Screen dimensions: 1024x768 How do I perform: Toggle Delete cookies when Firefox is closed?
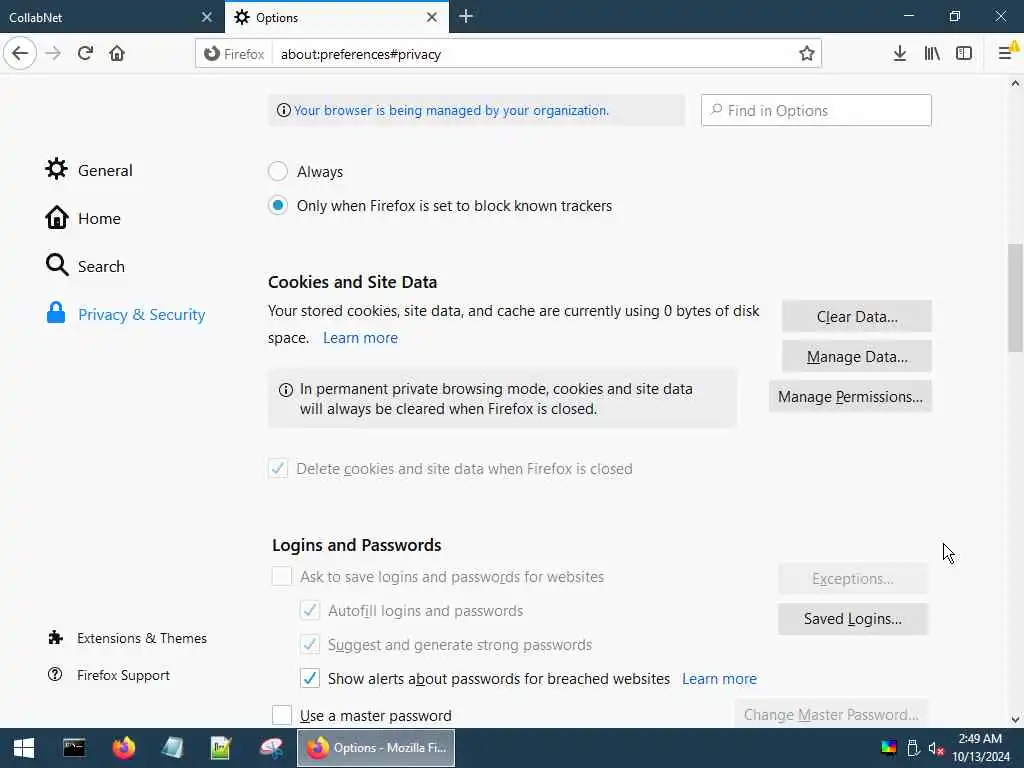(x=278, y=468)
